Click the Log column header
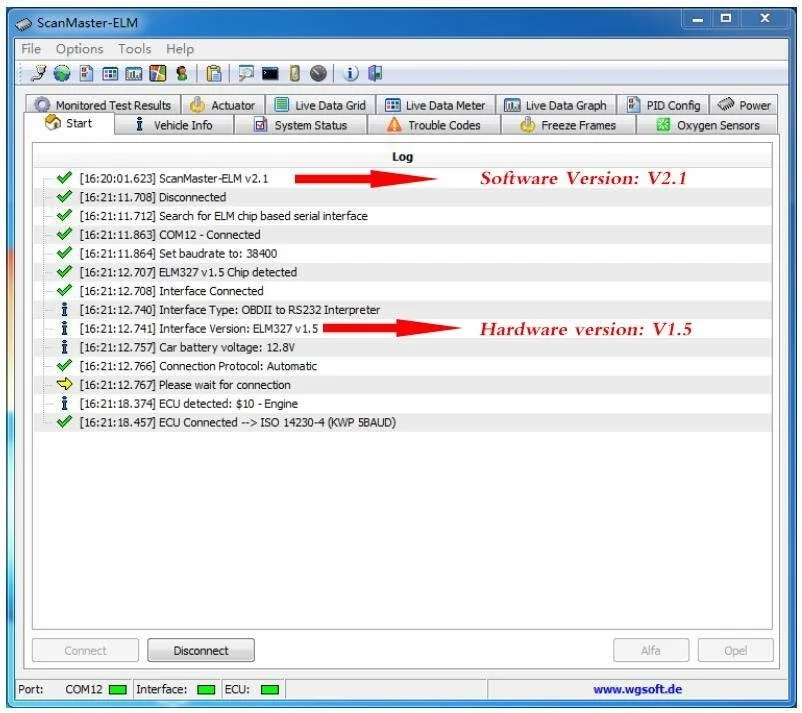Viewport: 802px width, 713px height. [403, 157]
